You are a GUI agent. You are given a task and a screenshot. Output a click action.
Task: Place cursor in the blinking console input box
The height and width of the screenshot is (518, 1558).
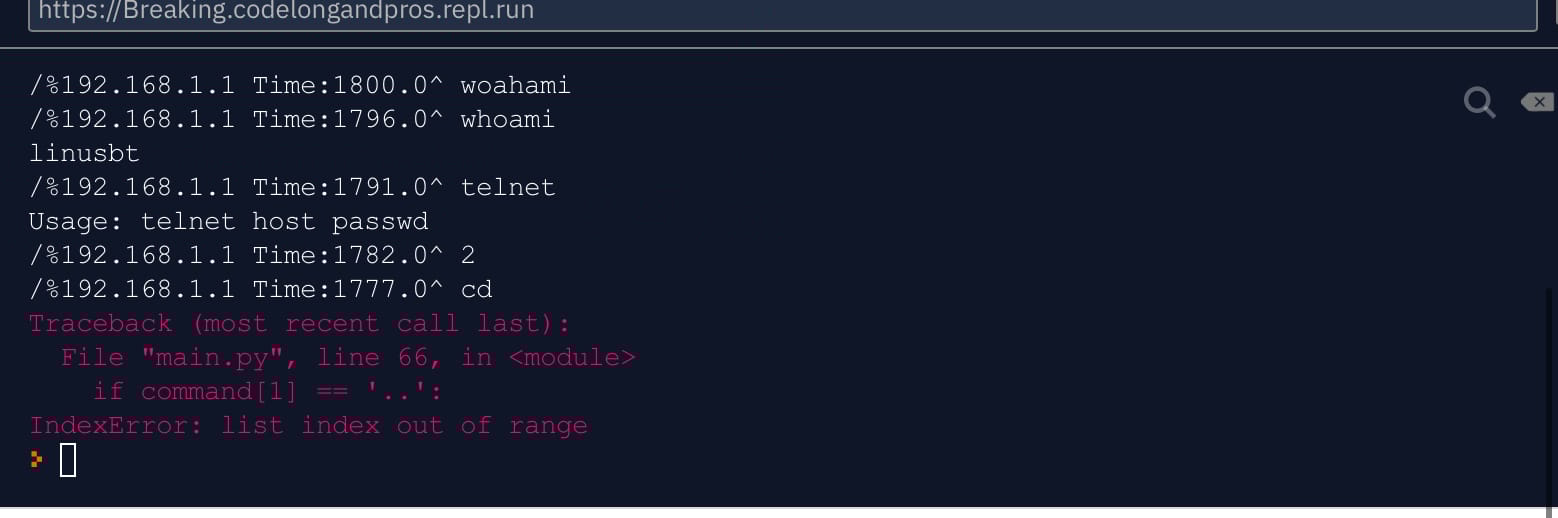click(x=68, y=460)
